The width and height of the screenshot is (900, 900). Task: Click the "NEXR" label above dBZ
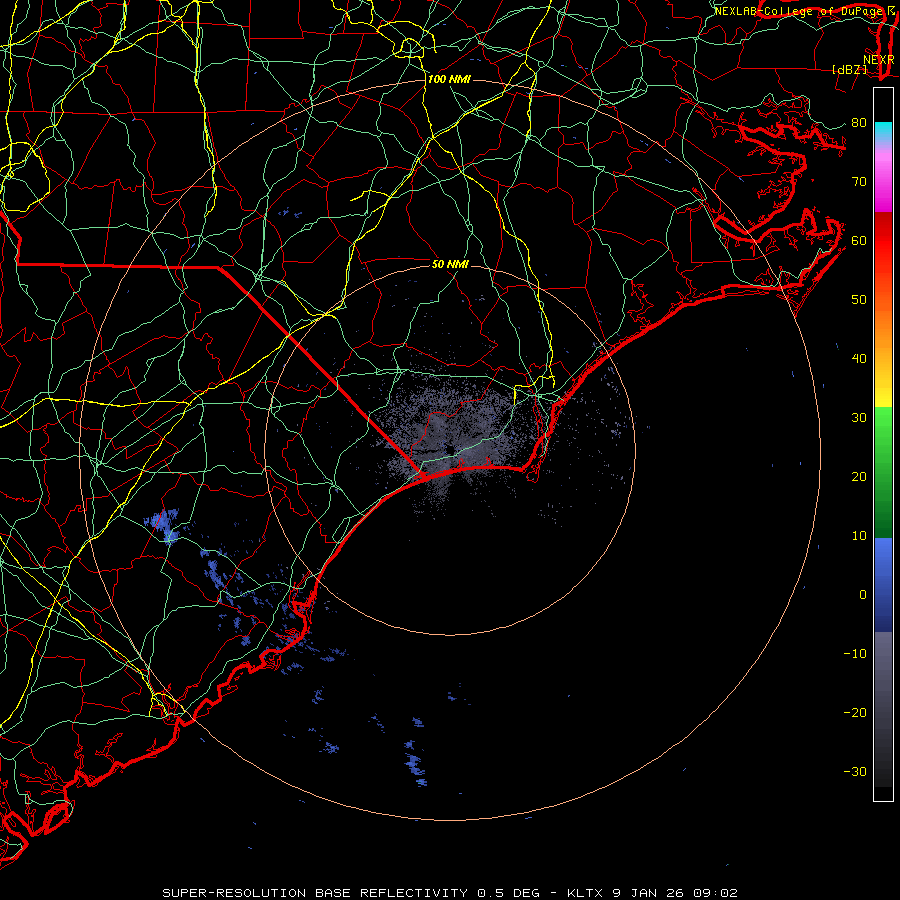tap(879, 59)
